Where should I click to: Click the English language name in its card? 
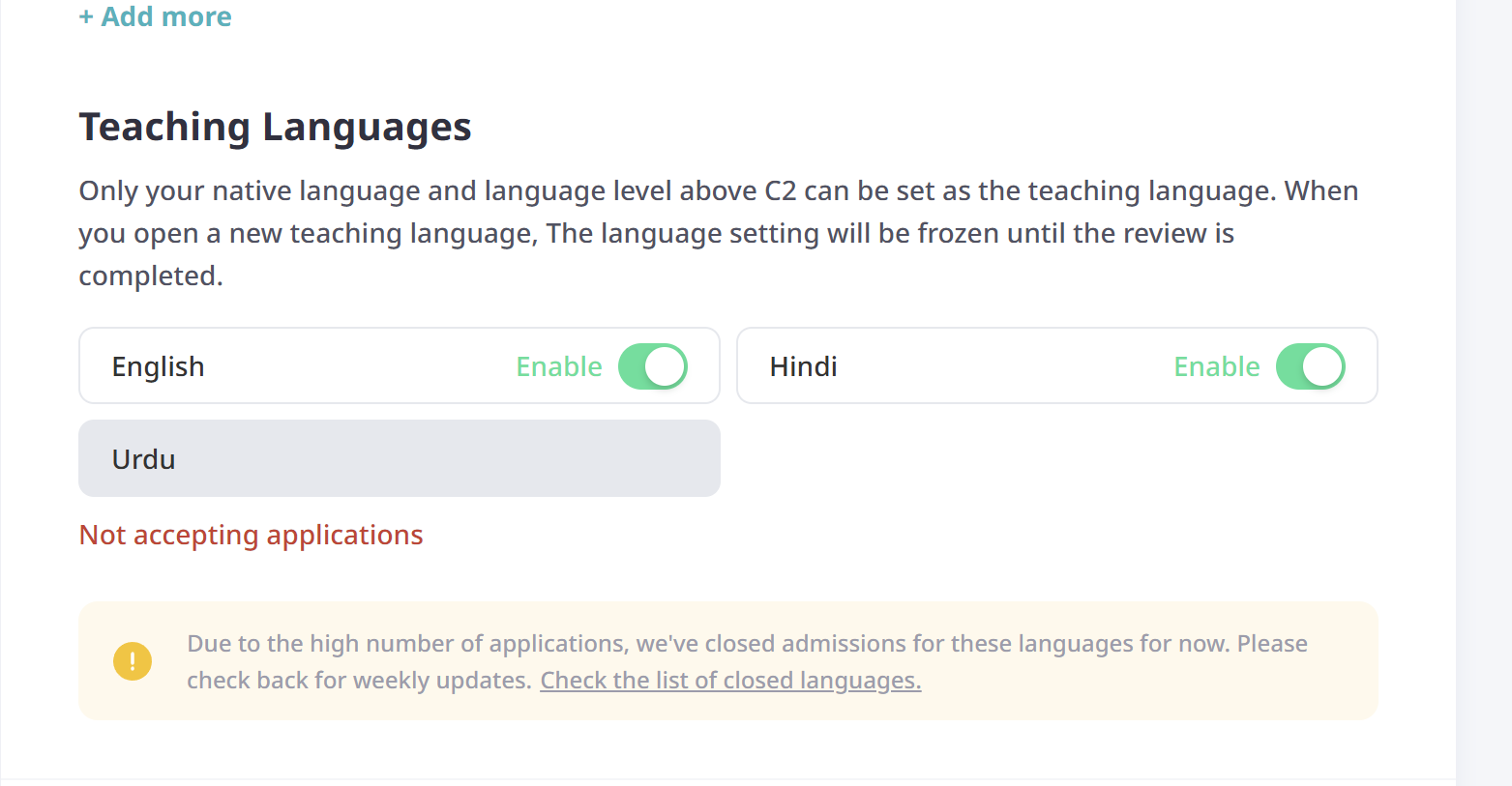158,366
